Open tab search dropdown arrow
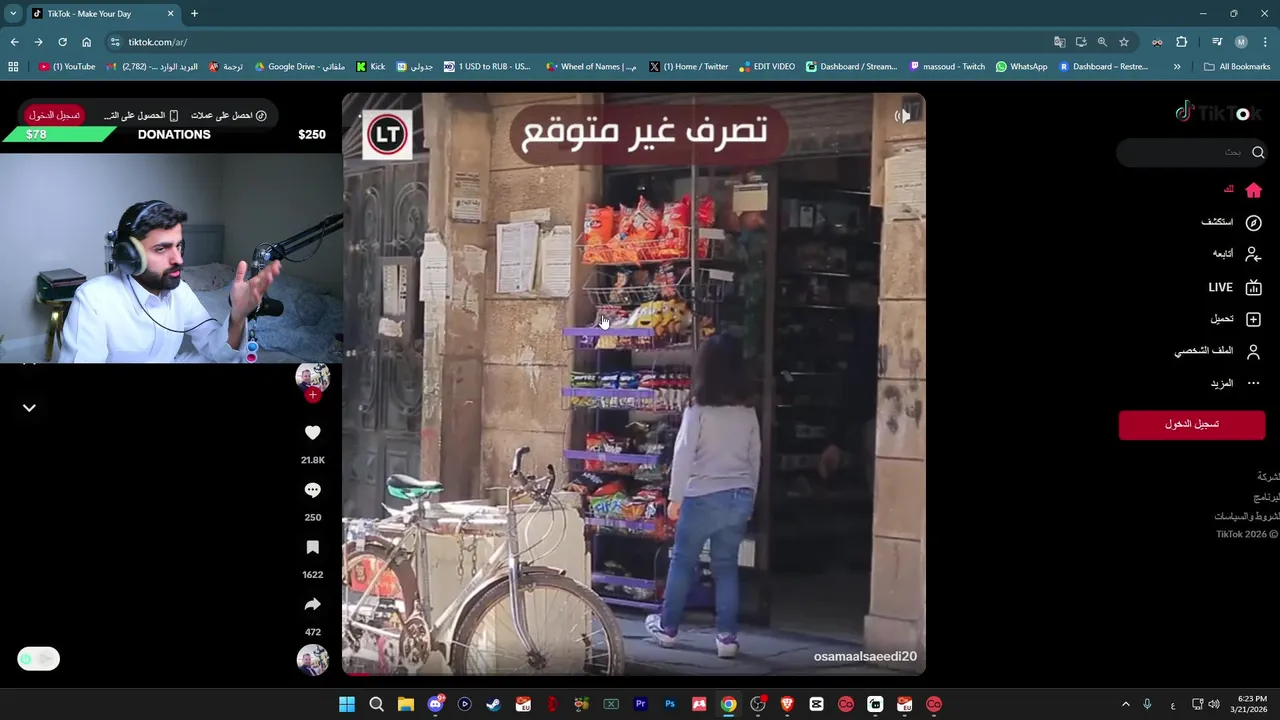Viewport: 1280px width, 720px height. [x=13, y=14]
